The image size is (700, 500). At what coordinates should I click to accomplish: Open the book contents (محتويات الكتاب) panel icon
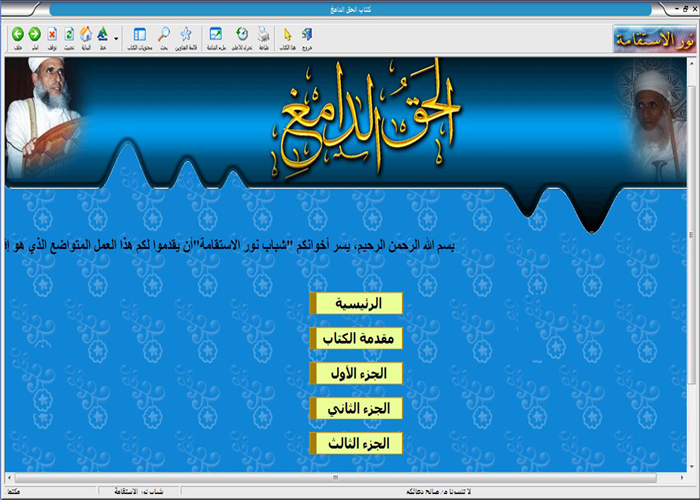[x=140, y=34]
